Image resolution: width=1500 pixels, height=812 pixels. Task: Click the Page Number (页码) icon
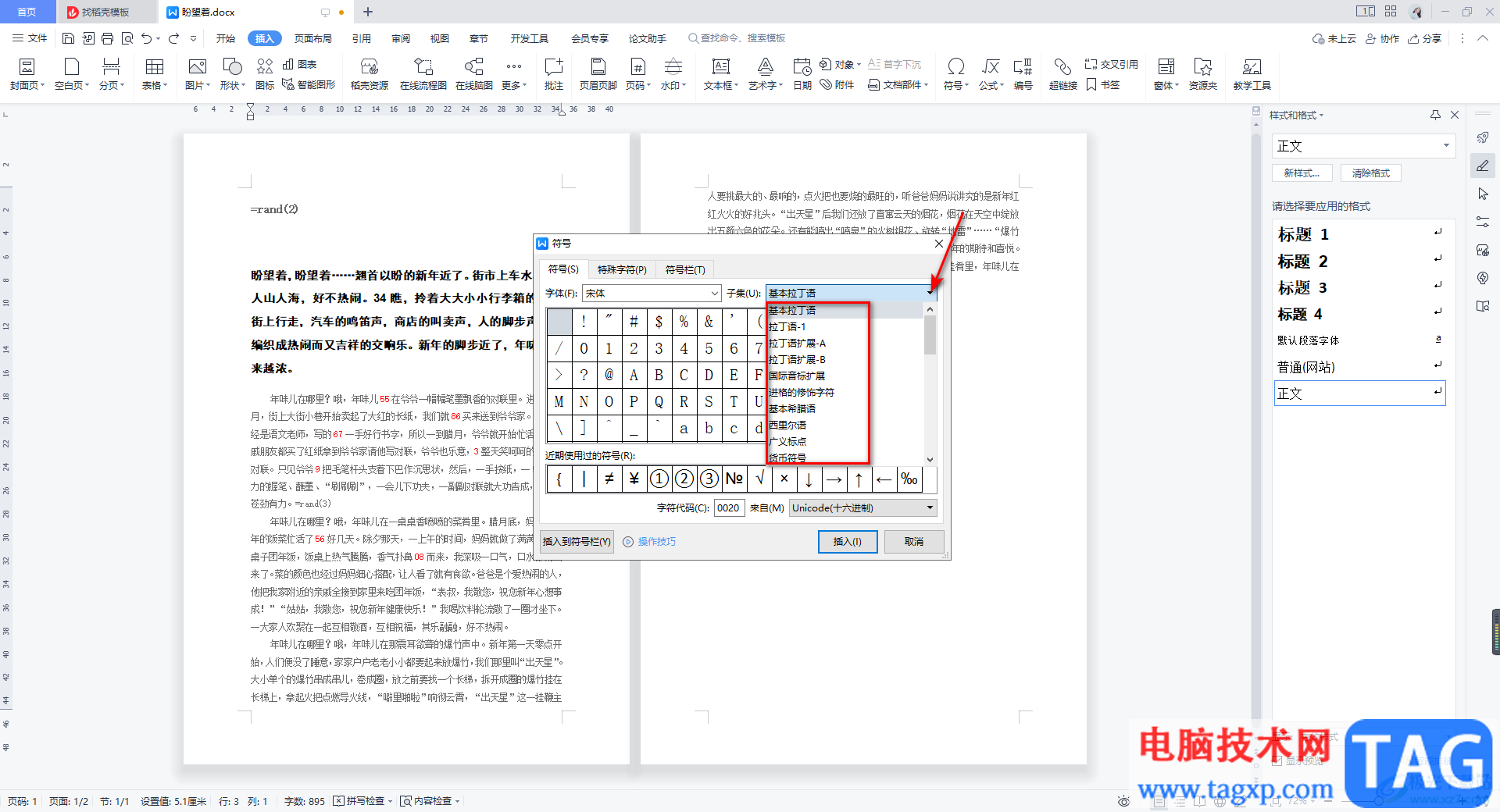click(x=637, y=66)
